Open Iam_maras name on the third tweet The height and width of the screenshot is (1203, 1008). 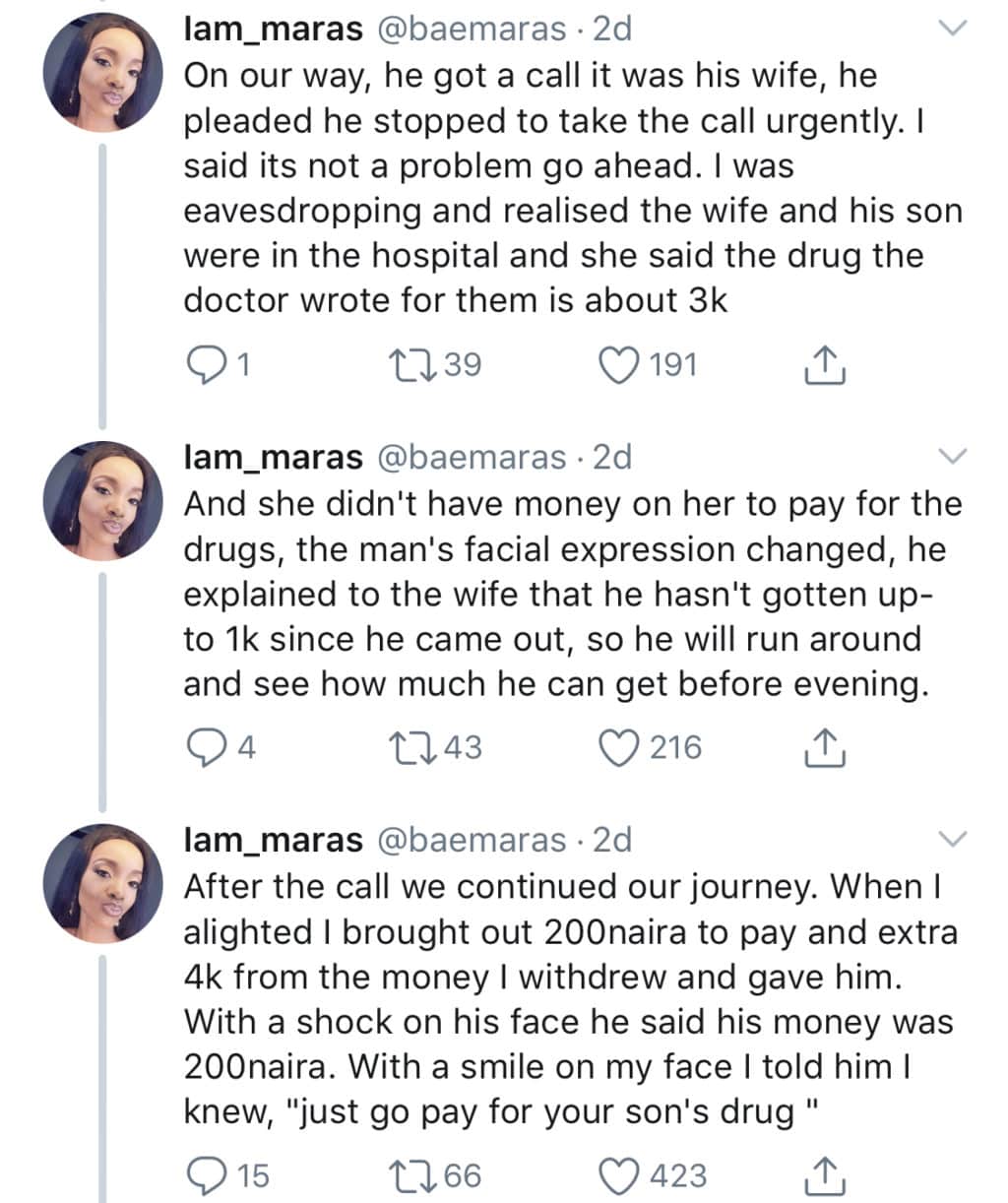(274, 840)
